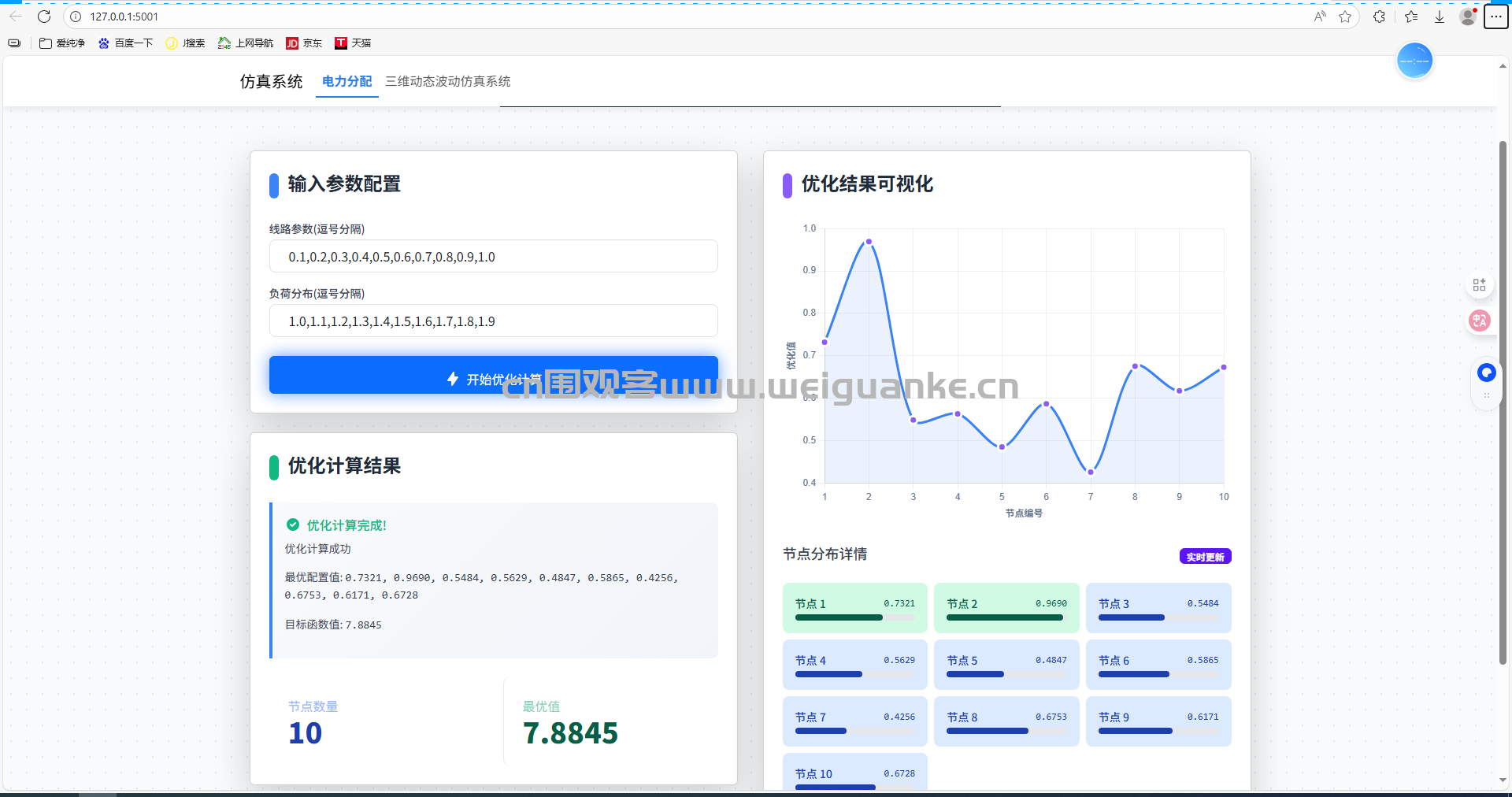The image size is (1512, 797).
Task: Open the downloads arrow icon
Action: [1440, 17]
